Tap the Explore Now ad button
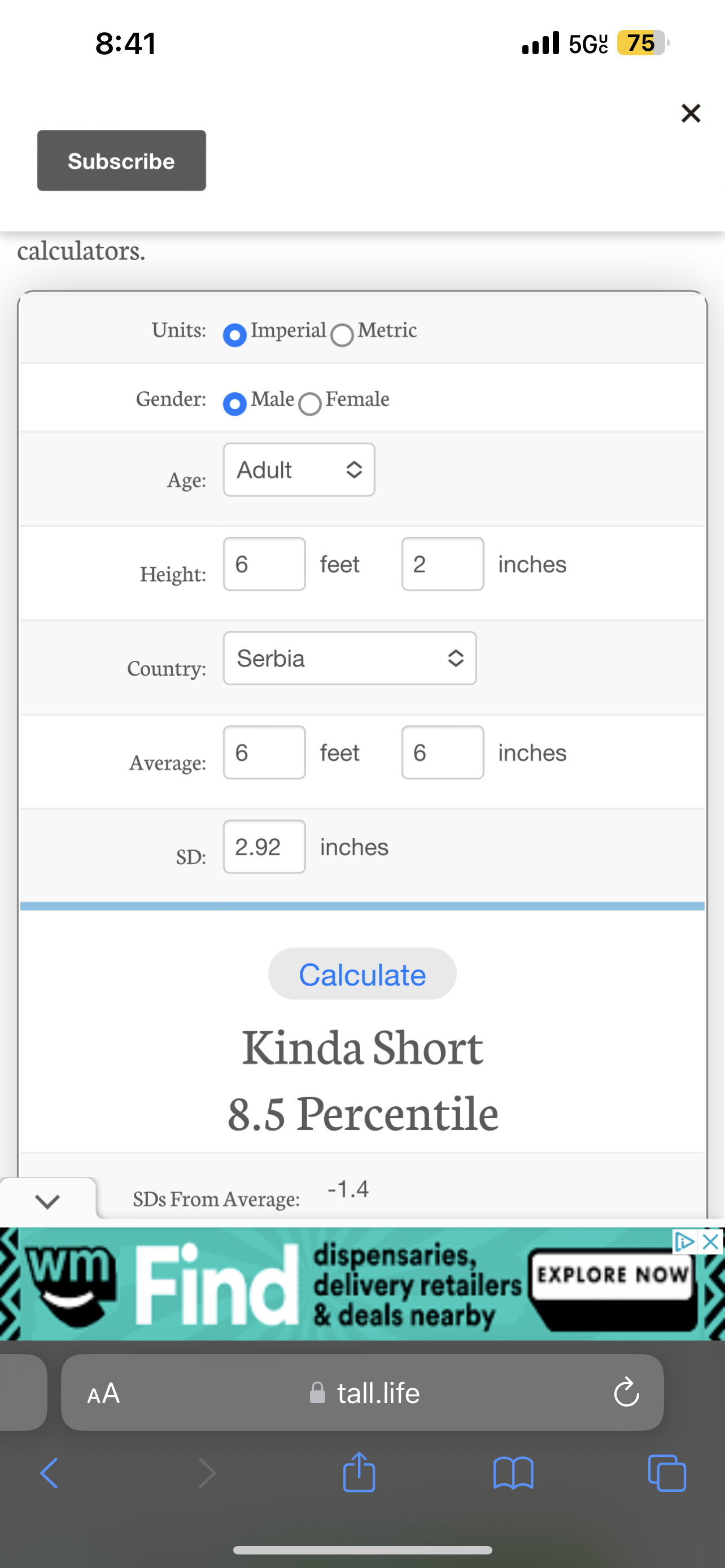 coord(611,1274)
